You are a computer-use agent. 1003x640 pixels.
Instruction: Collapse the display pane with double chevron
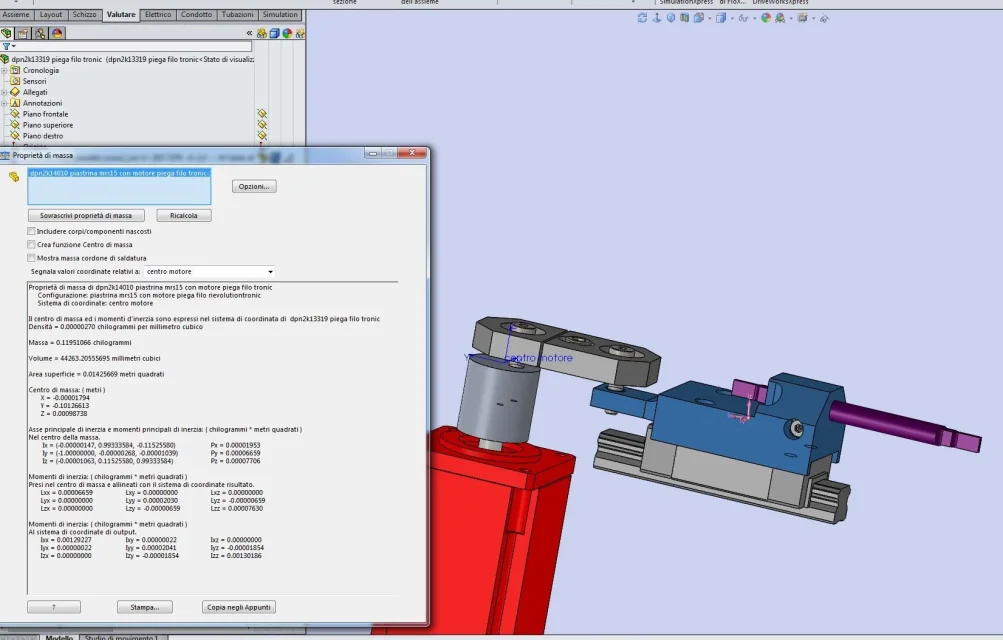tap(249, 33)
